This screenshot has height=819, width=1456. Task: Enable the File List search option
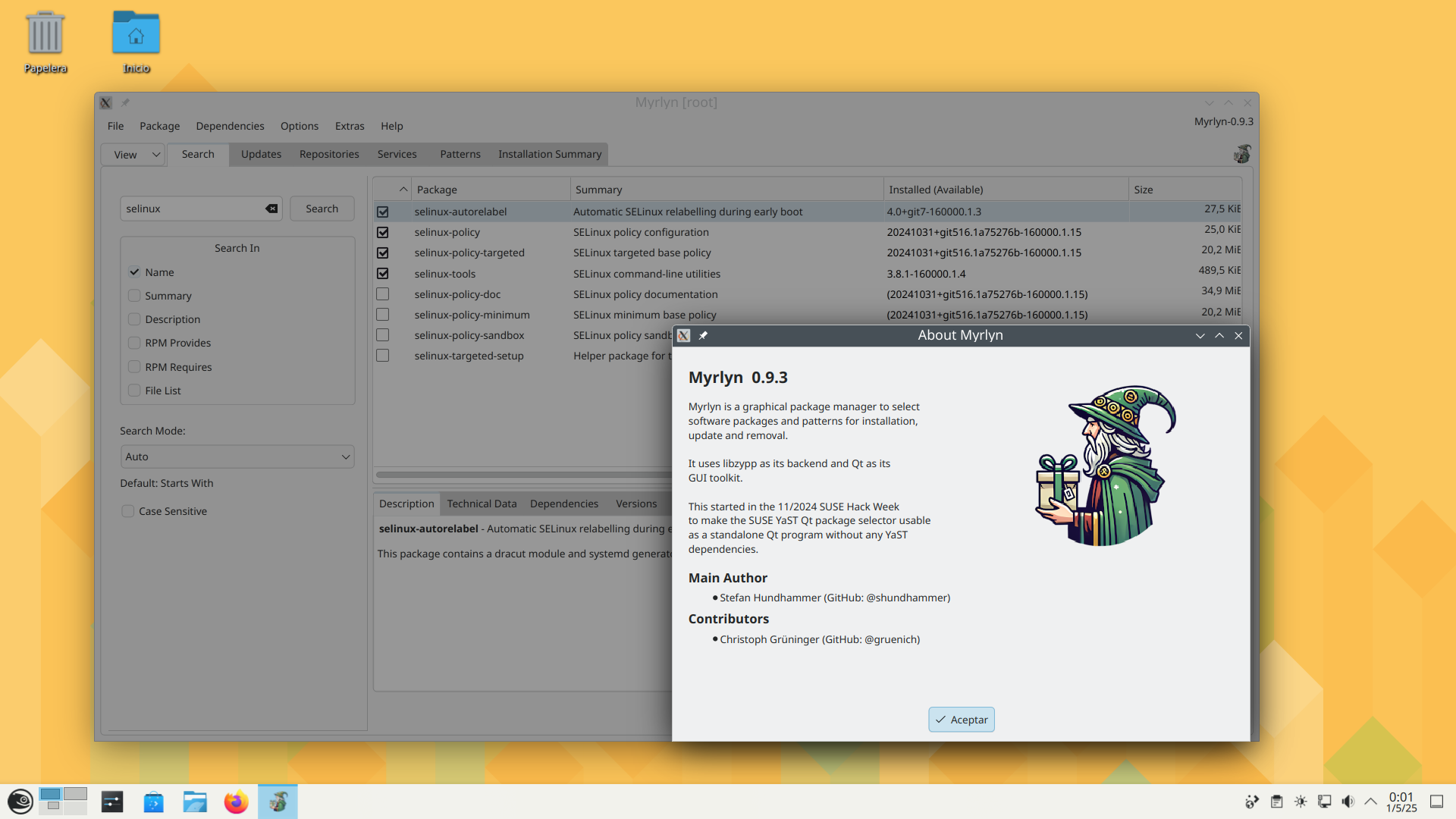134,391
